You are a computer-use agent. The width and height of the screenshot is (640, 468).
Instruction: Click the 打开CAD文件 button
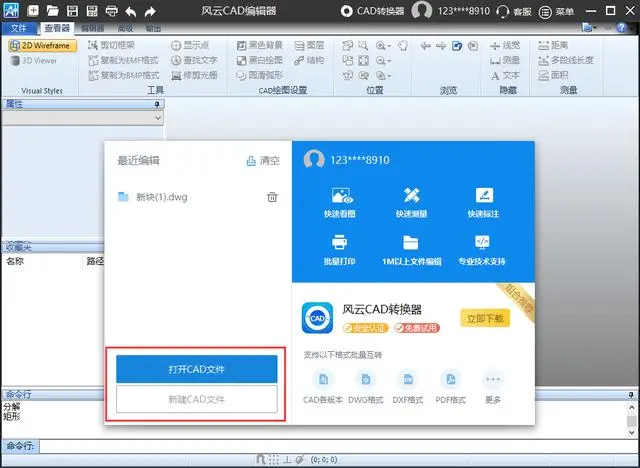coord(197,369)
